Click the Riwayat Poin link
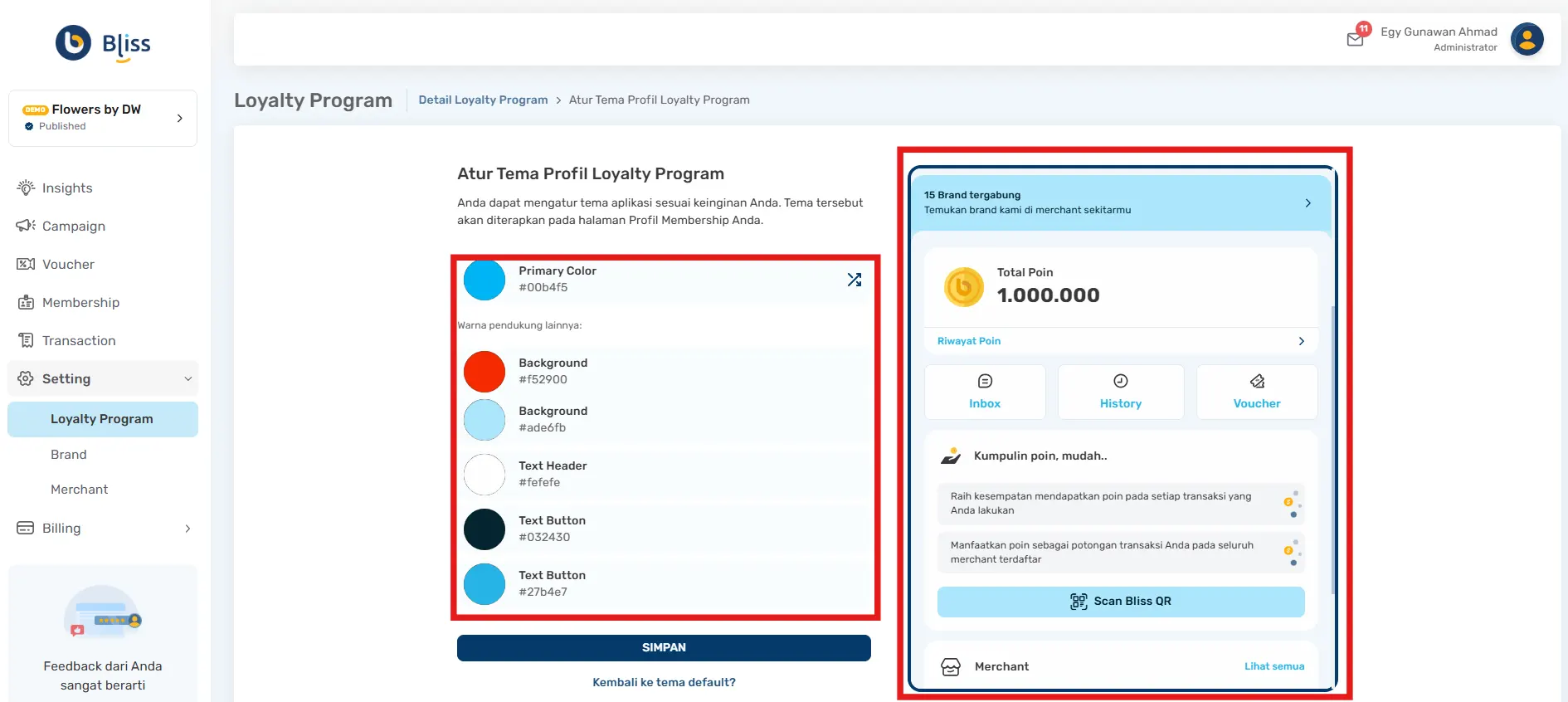 pyautogui.click(x=969, y=341)
